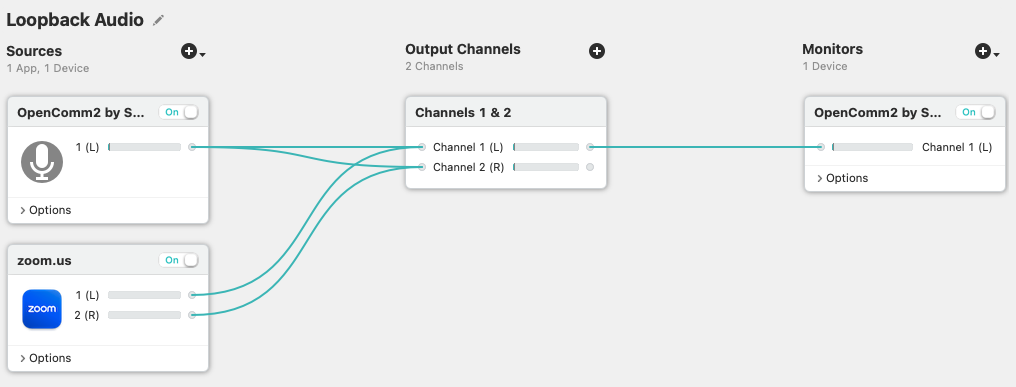1016x387 pixels.
Task: Disable the zoom.us source switch
Action: click(x=179, y=260)
